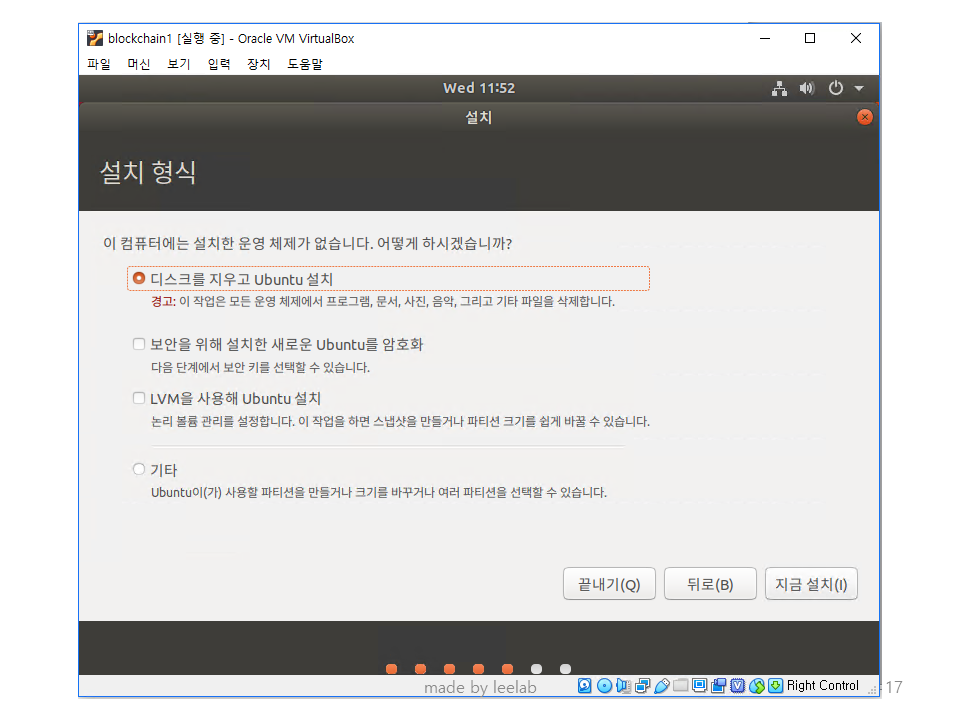Click the virtualization CPU status icon
This screenshot has width=960, height=720.
[738, 686]
